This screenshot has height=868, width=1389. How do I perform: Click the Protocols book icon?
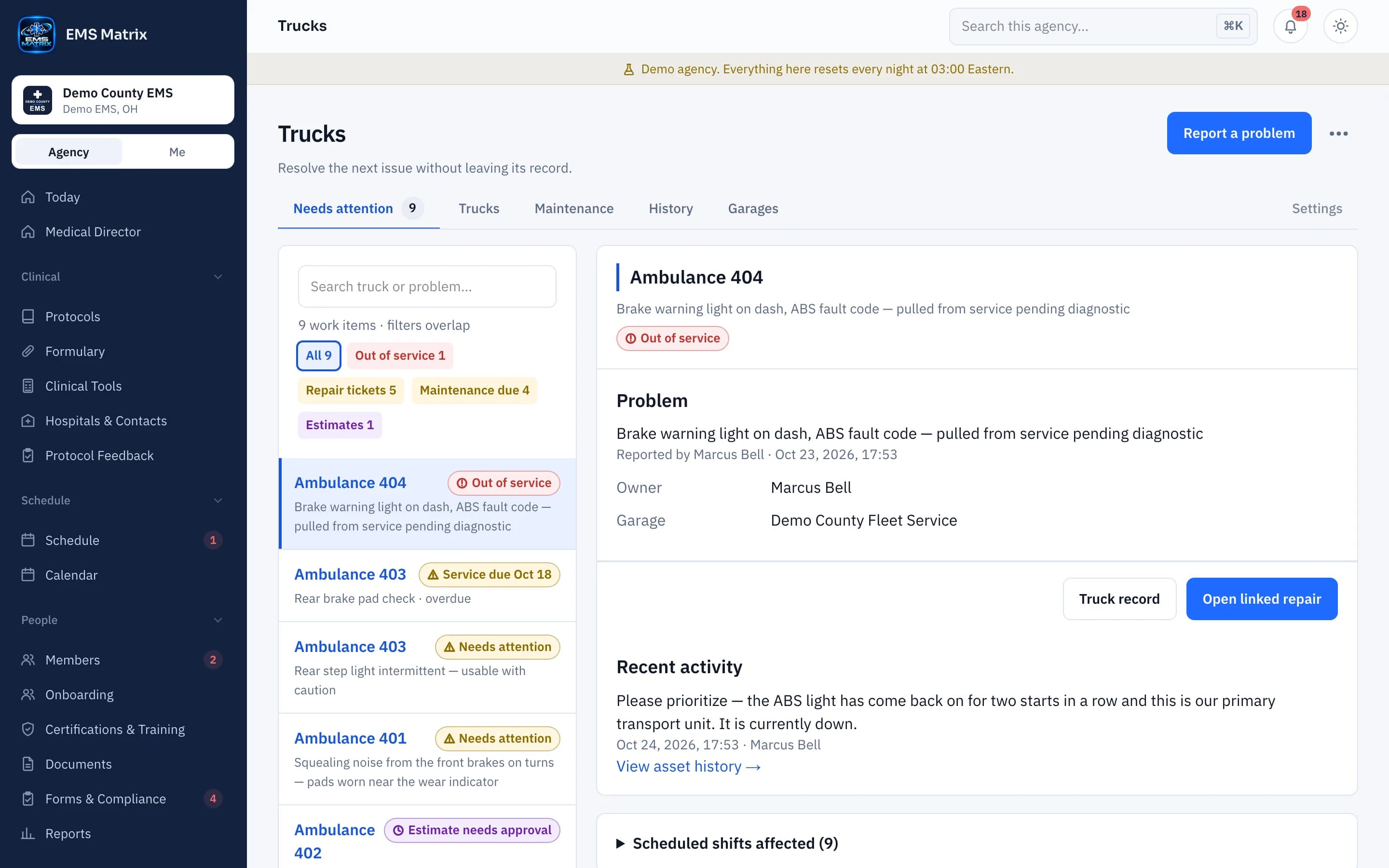point(28,316)
